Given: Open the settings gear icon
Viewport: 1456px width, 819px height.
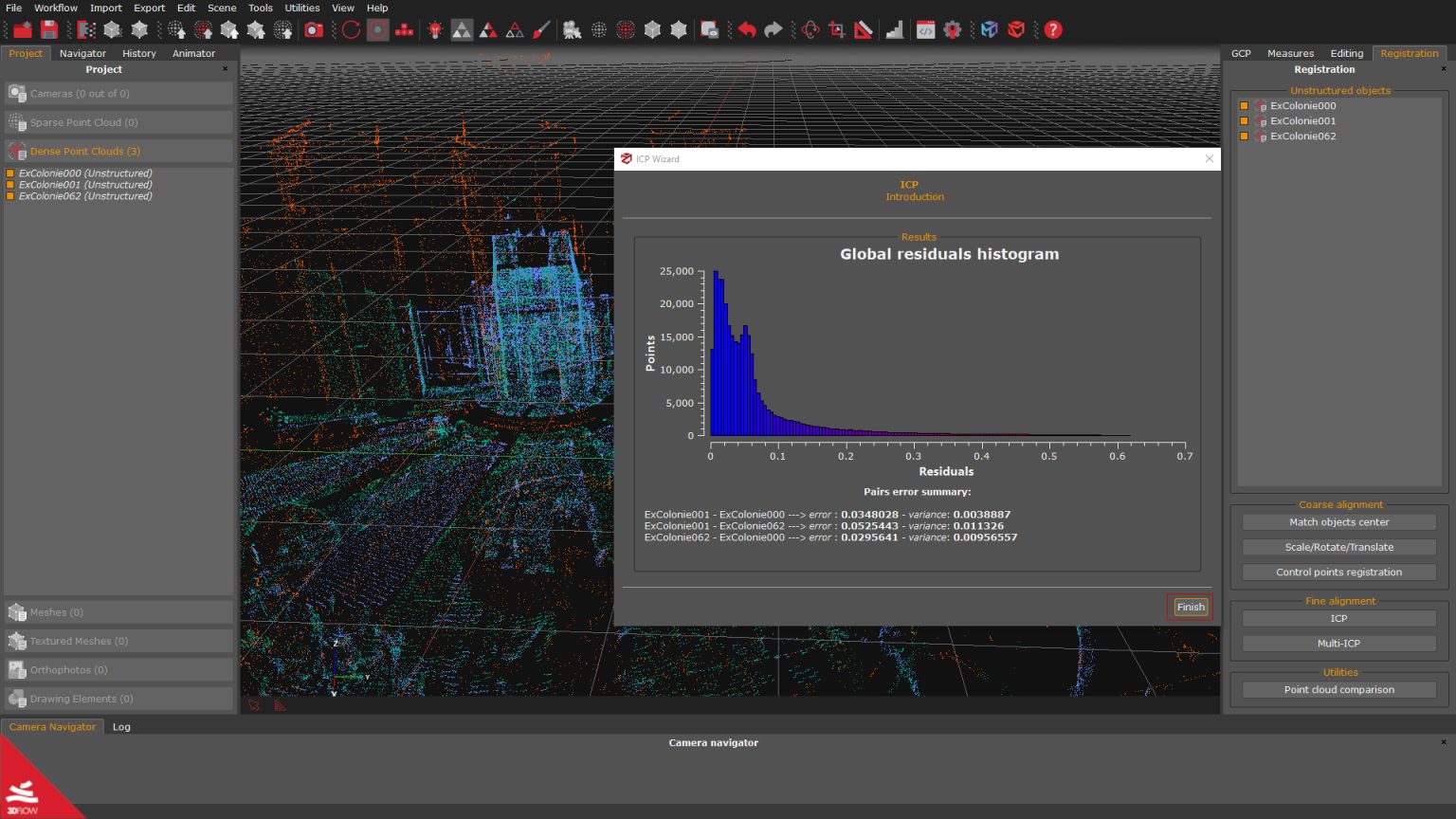Looking at the screenshot, I should (x=954, y=29).
